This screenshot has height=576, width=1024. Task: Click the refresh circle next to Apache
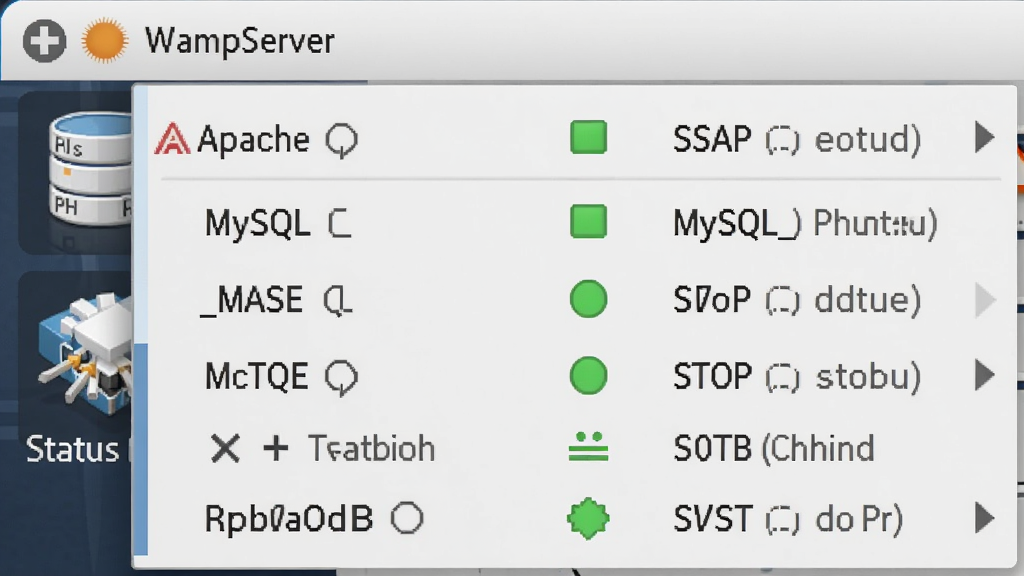point(342,140)
